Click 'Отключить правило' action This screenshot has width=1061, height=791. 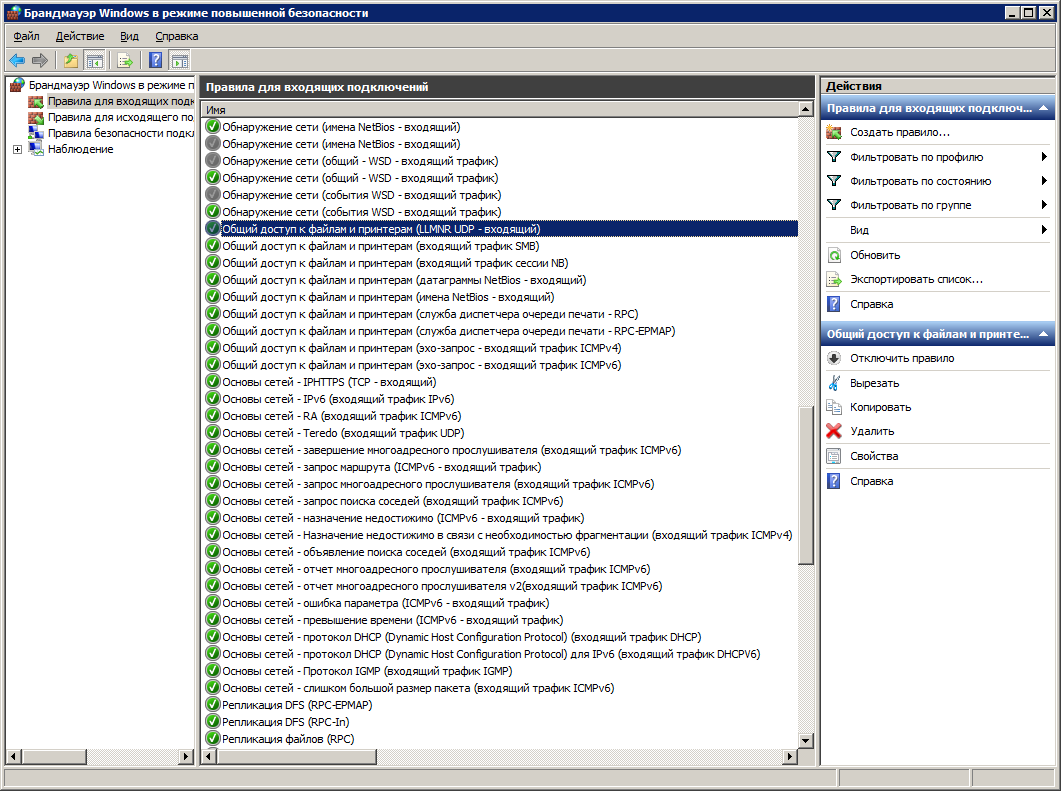coord(902,358)
